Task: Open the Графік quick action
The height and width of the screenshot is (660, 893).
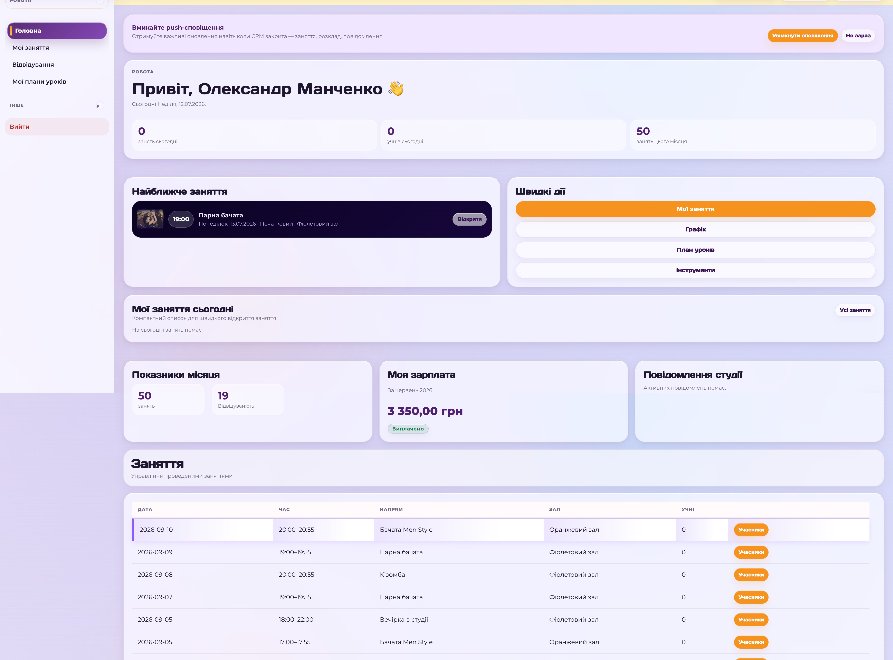Action: coord(695,229)
